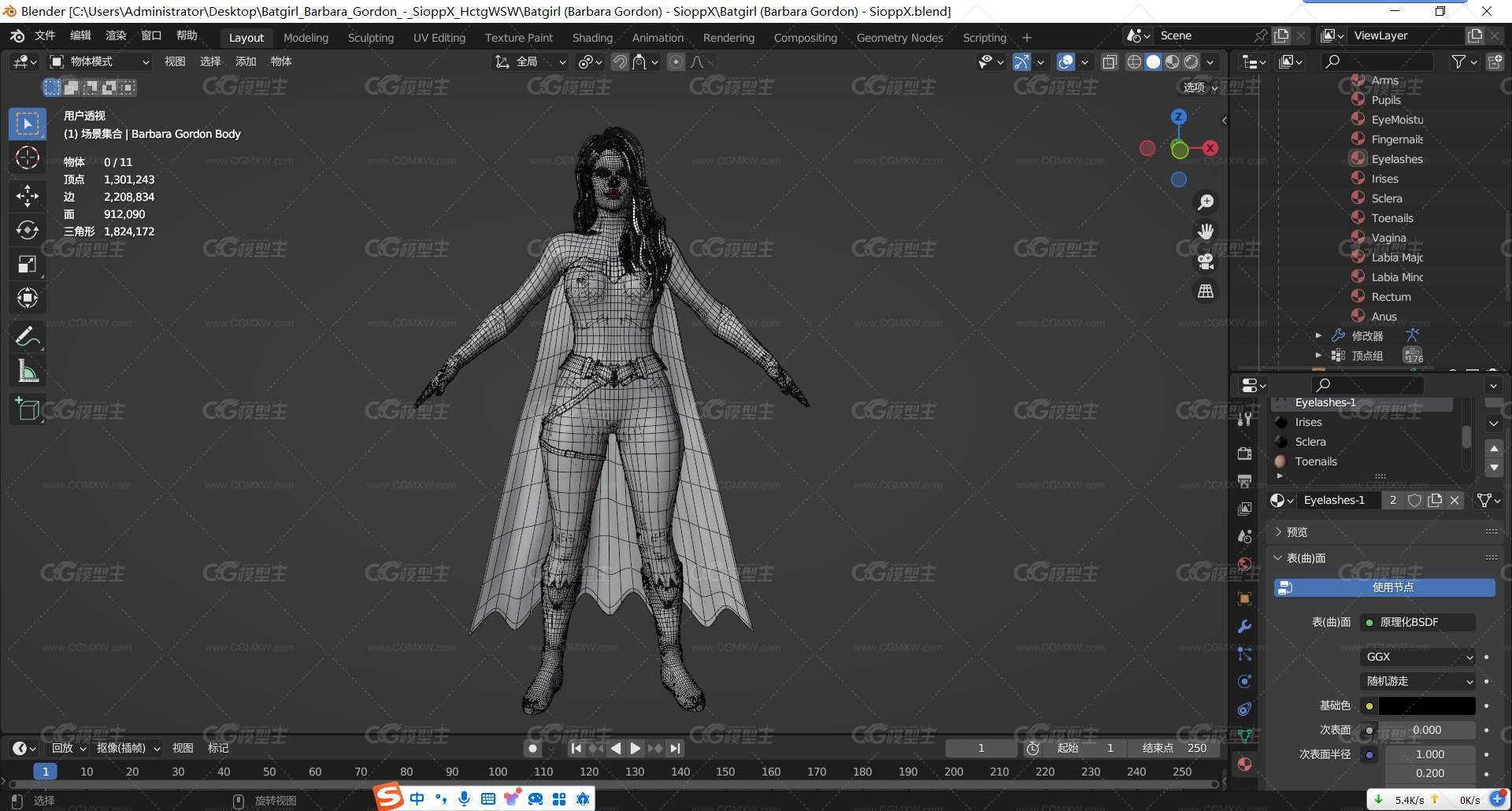Toggle viewport overlays button
This screenshot has height=811, width=1512.
point(1065,61)
